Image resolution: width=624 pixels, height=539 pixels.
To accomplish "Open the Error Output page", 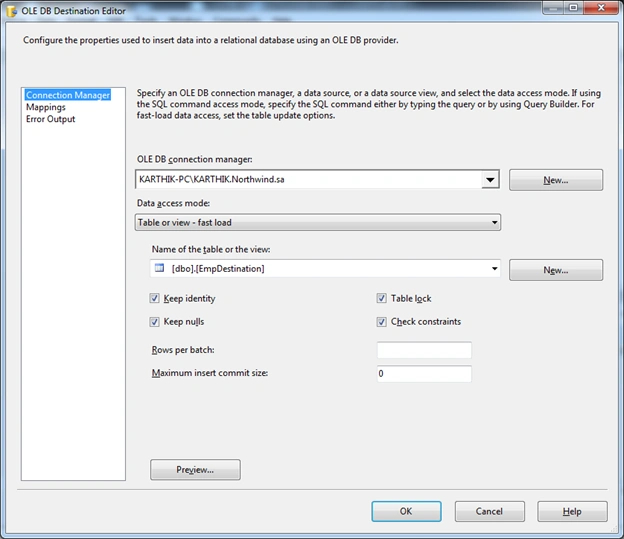I will [51, 119].
